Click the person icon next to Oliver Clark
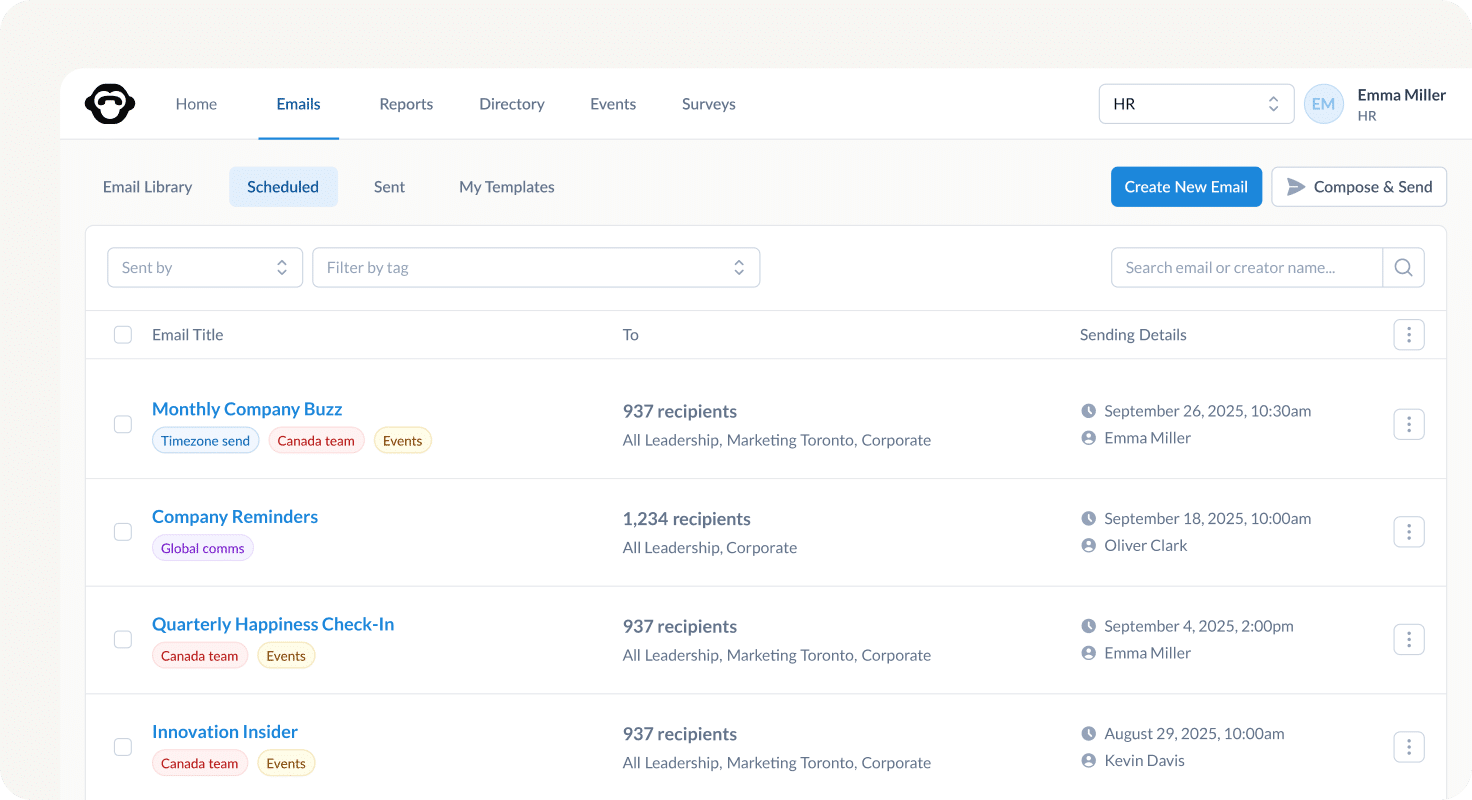The width and height of the screenshot is (1472, 800). pos(1089,545)
